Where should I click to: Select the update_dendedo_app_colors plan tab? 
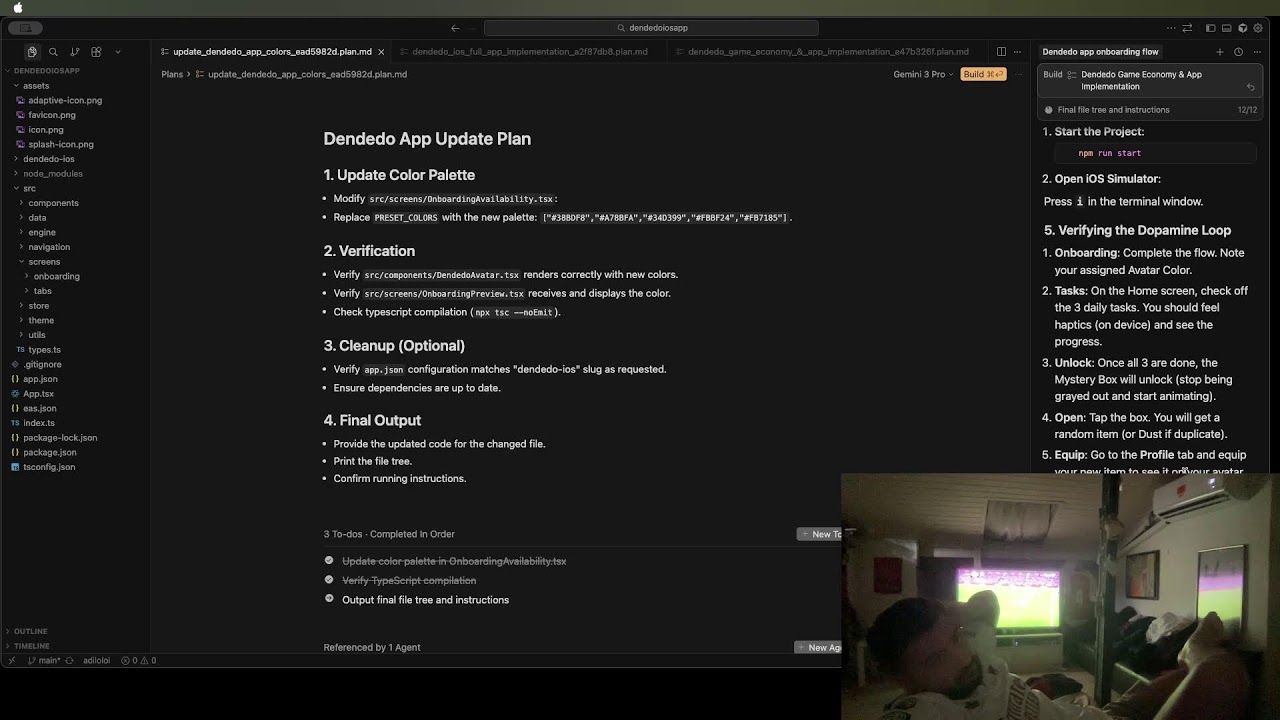pos(272,51)
